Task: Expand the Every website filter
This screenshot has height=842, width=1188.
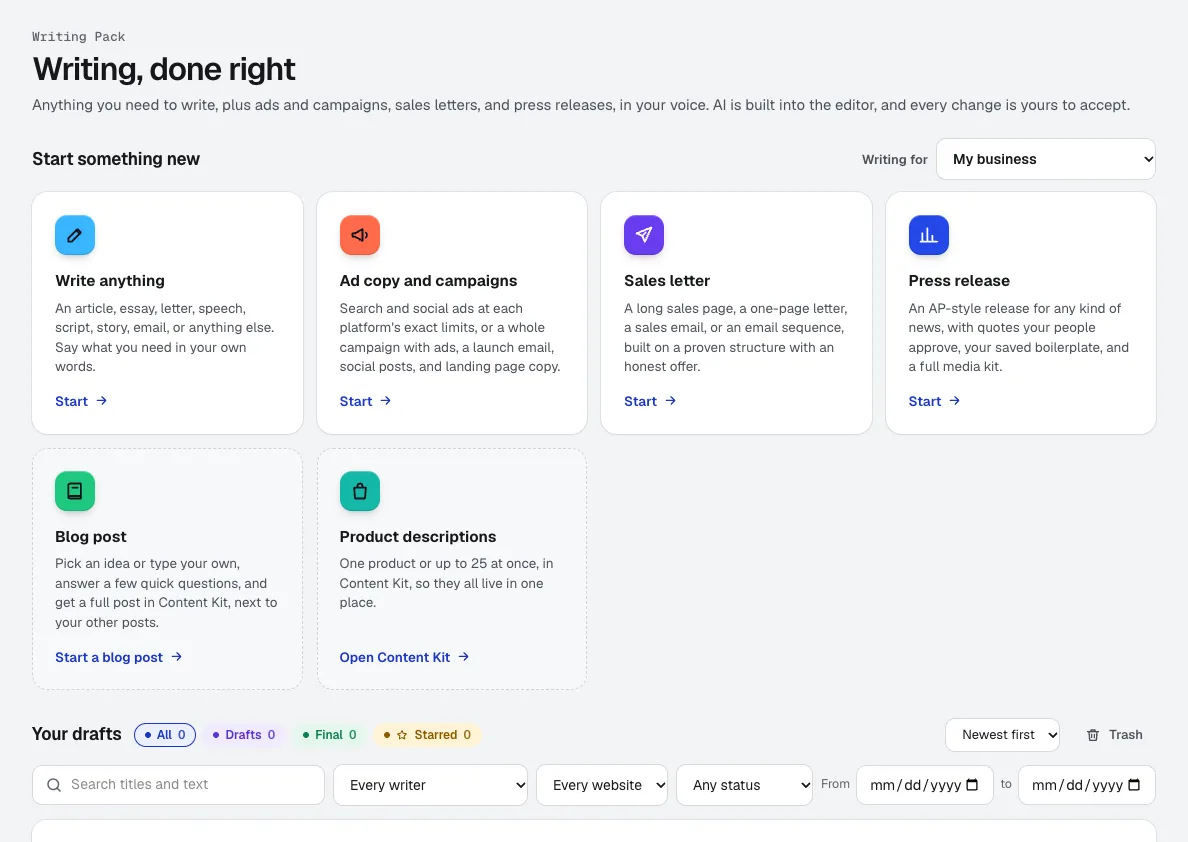Action: click(602, 785)
